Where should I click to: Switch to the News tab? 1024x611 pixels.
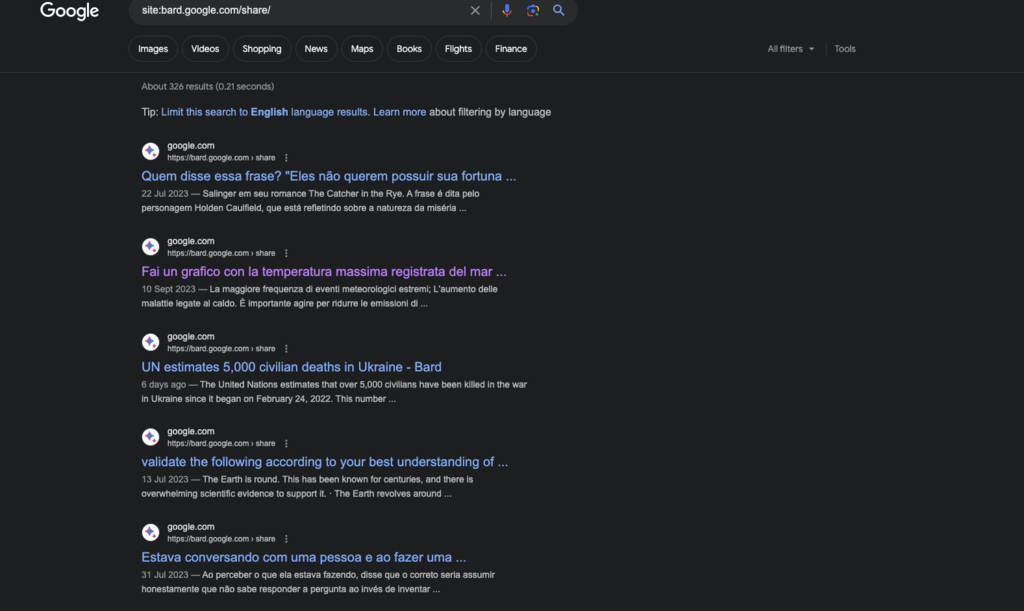[x=316, y=49]
